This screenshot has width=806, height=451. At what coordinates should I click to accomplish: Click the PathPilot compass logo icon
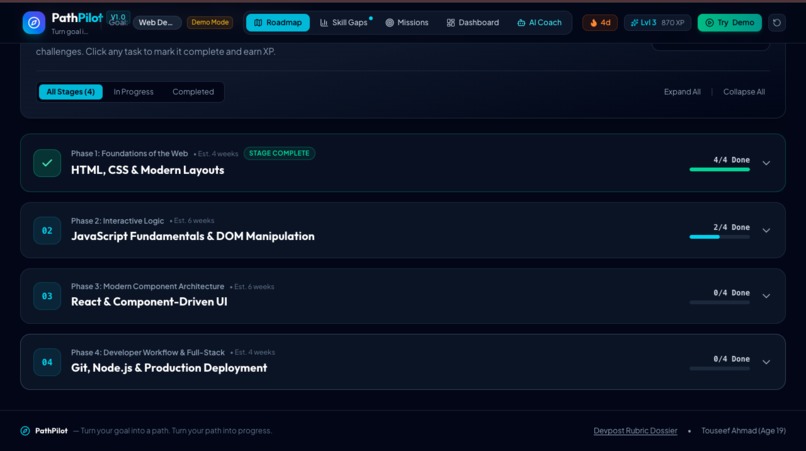click(x=34, y=23)
